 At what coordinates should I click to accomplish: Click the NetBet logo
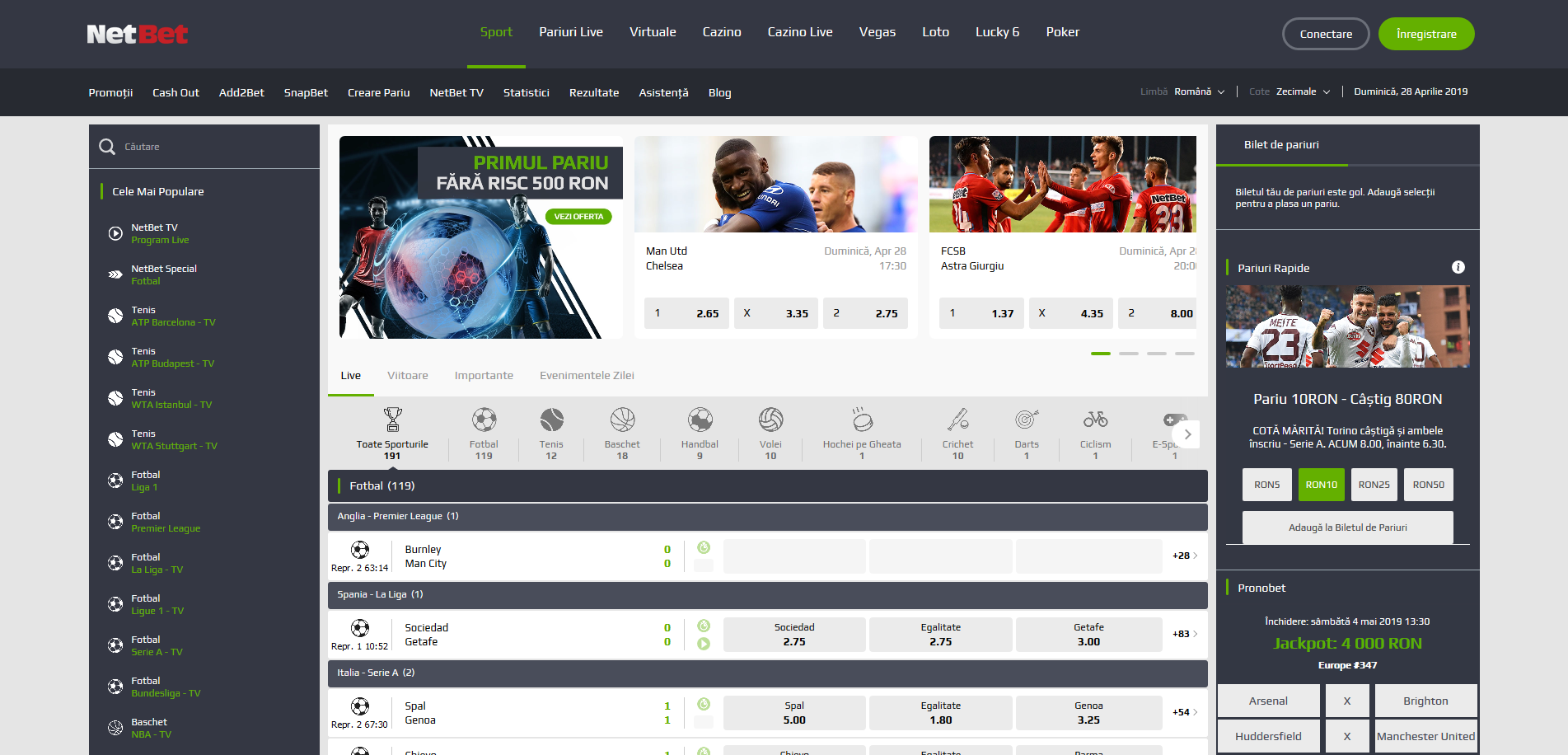(138, 34)
